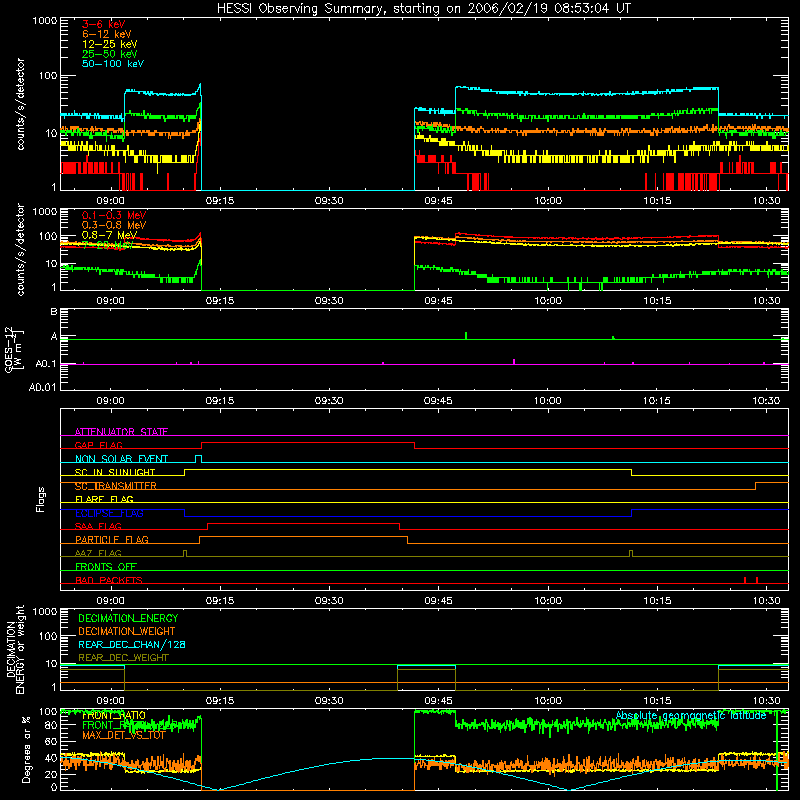Screen dimensions: 800x800
Task: Click the BAD_PACKETS flag label
Action: [x=109, y=580]
